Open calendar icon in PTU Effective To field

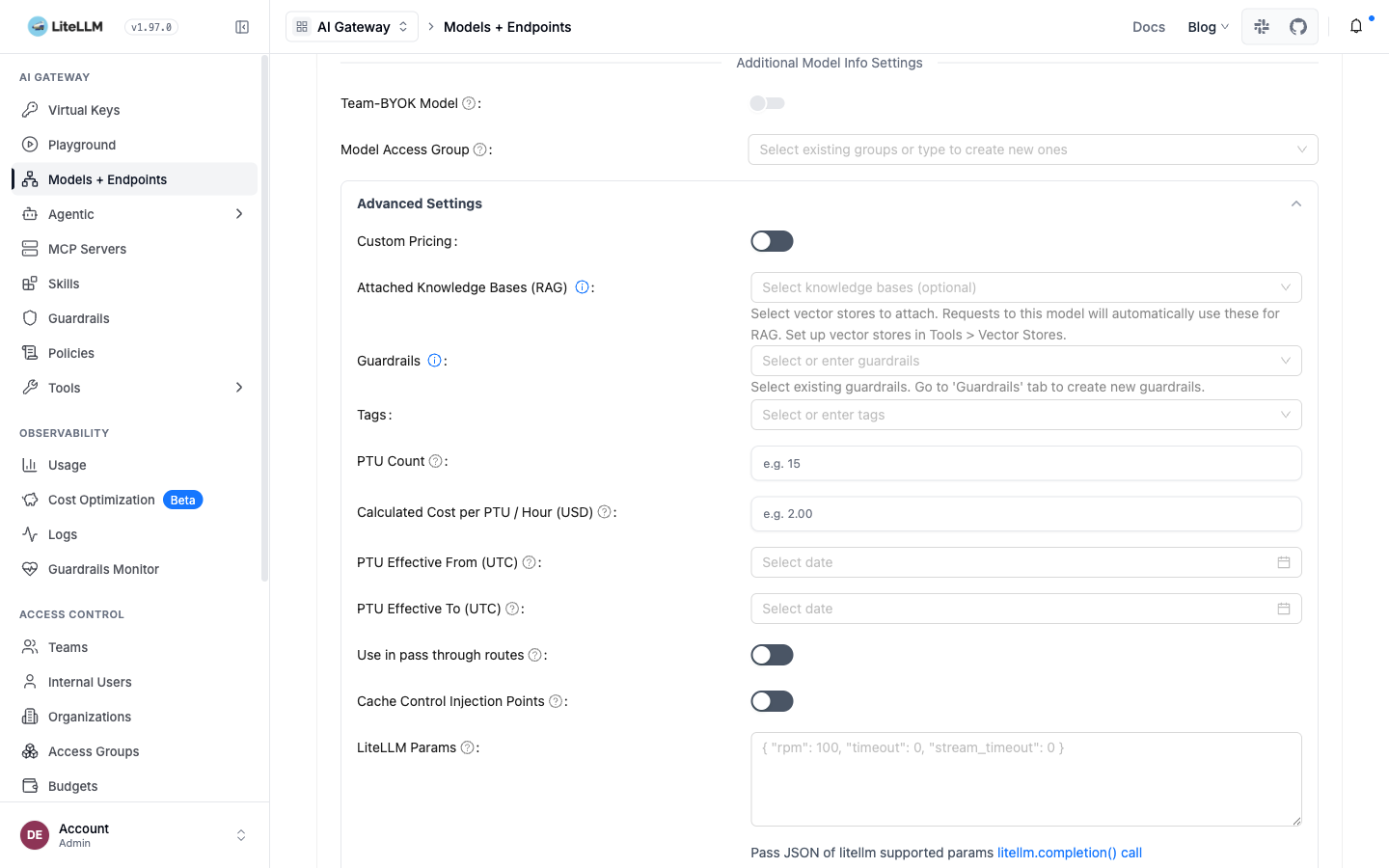point(1284,609)
